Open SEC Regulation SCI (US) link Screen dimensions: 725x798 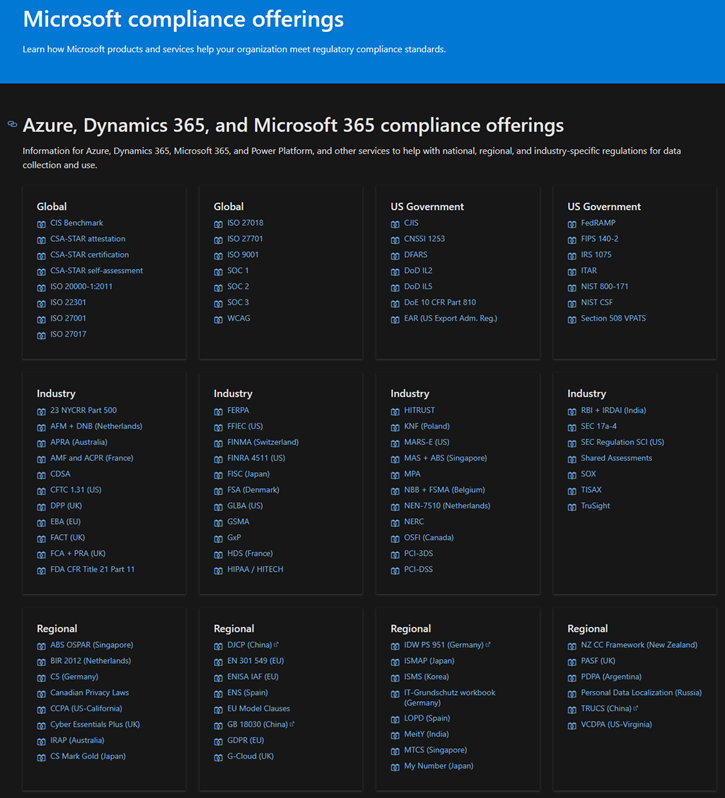[x=623, y=442]
